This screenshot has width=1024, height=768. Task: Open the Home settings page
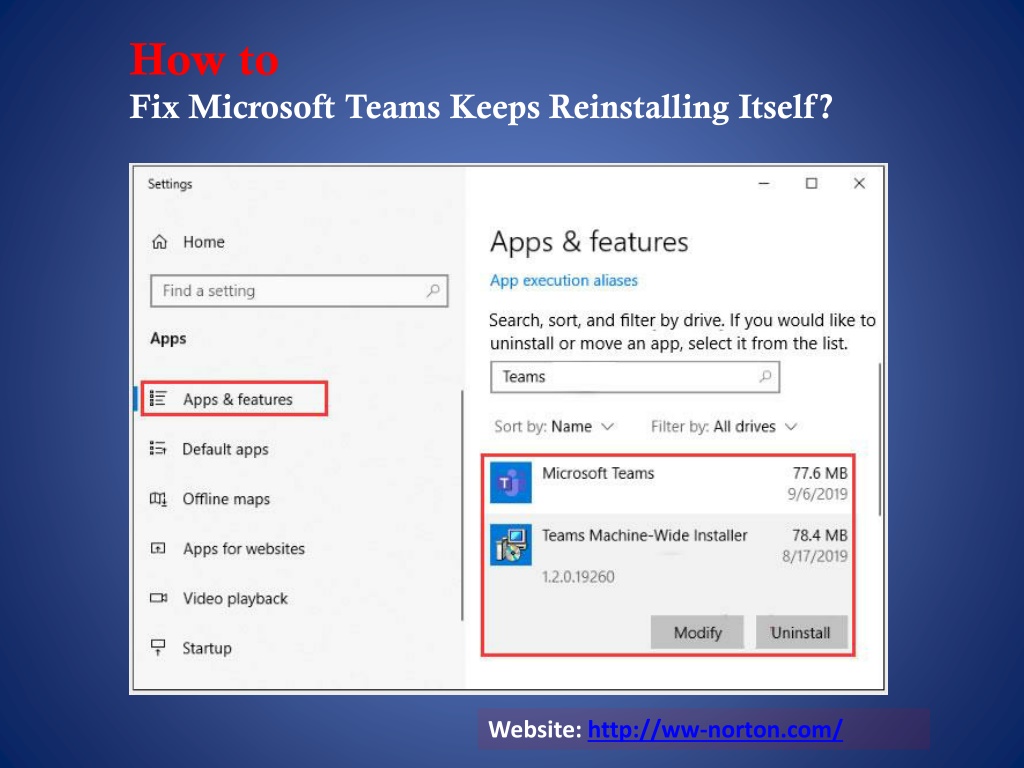click(x=204, y=242)
